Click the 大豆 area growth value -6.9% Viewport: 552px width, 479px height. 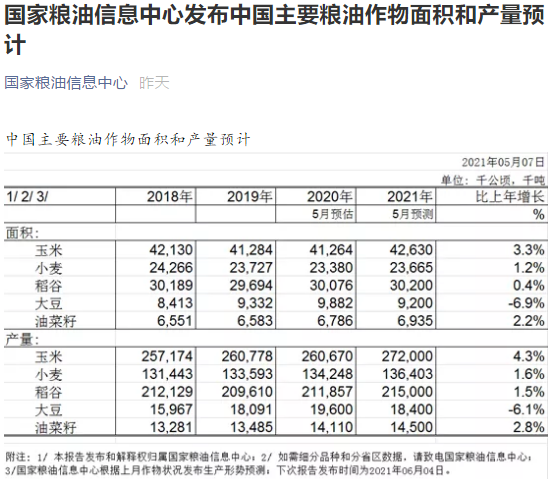pyautogui.click(x=526, y=303)
